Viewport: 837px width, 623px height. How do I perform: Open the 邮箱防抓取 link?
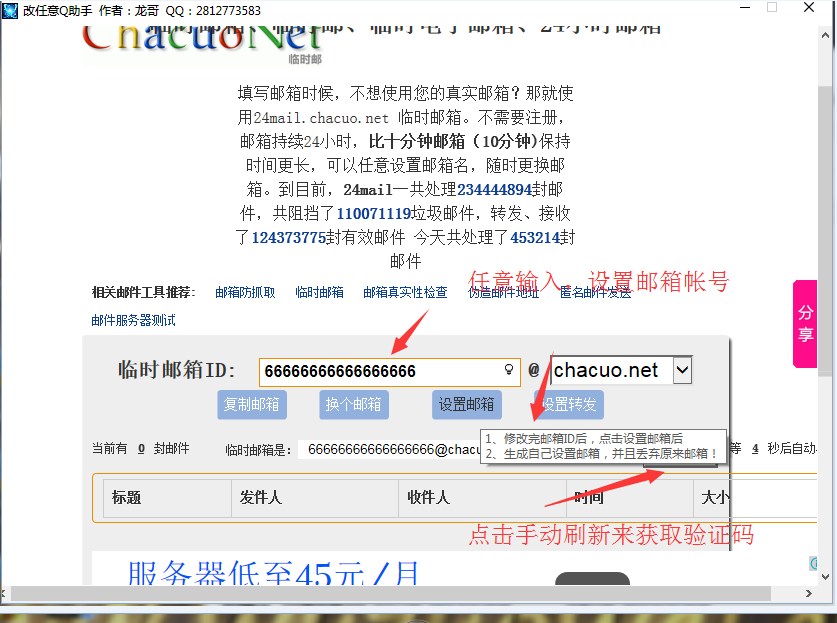tap(246, 293)
